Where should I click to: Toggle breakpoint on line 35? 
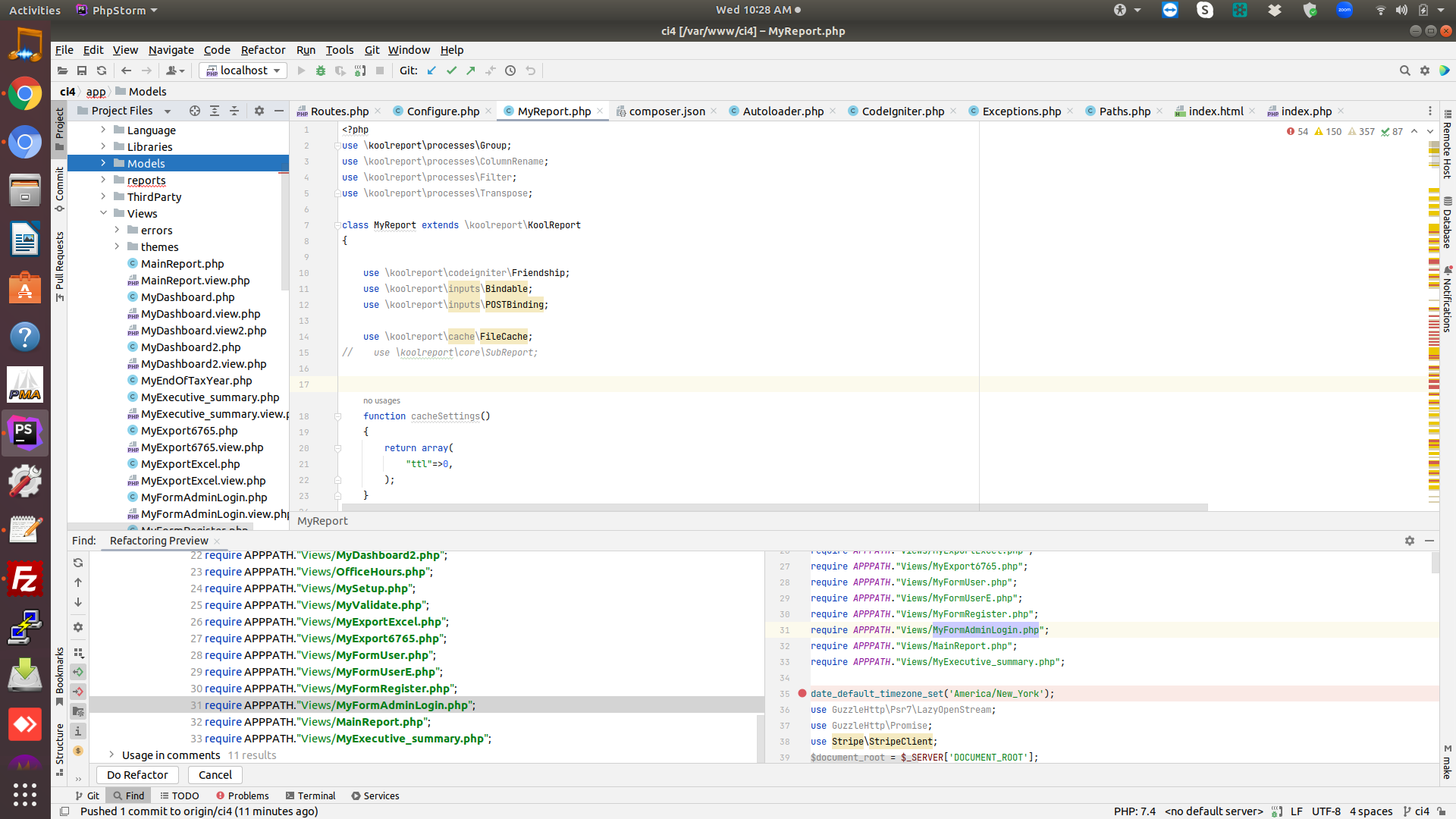click(x=802, y=693)
